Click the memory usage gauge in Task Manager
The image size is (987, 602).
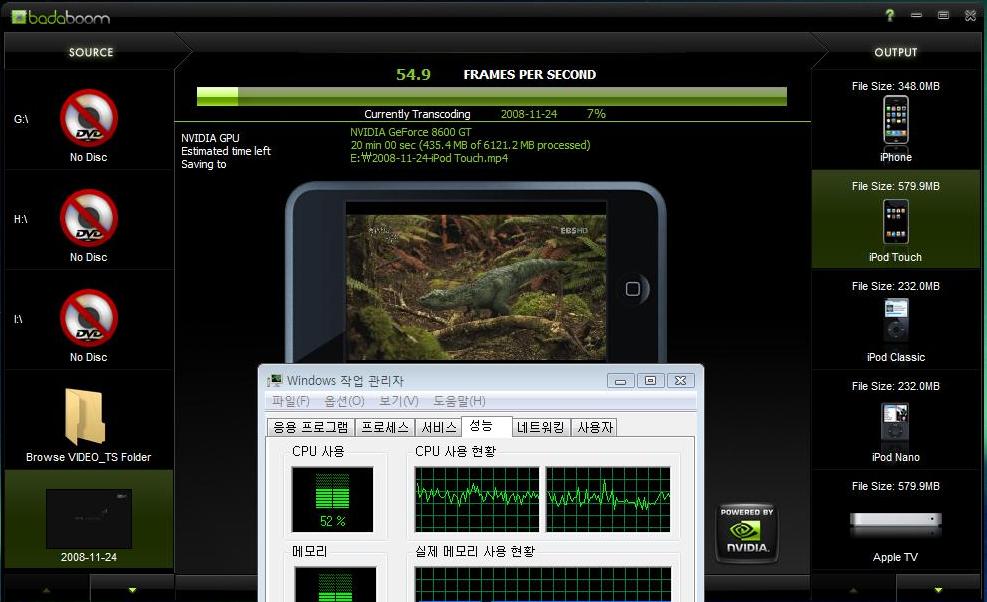click(336, 584)
